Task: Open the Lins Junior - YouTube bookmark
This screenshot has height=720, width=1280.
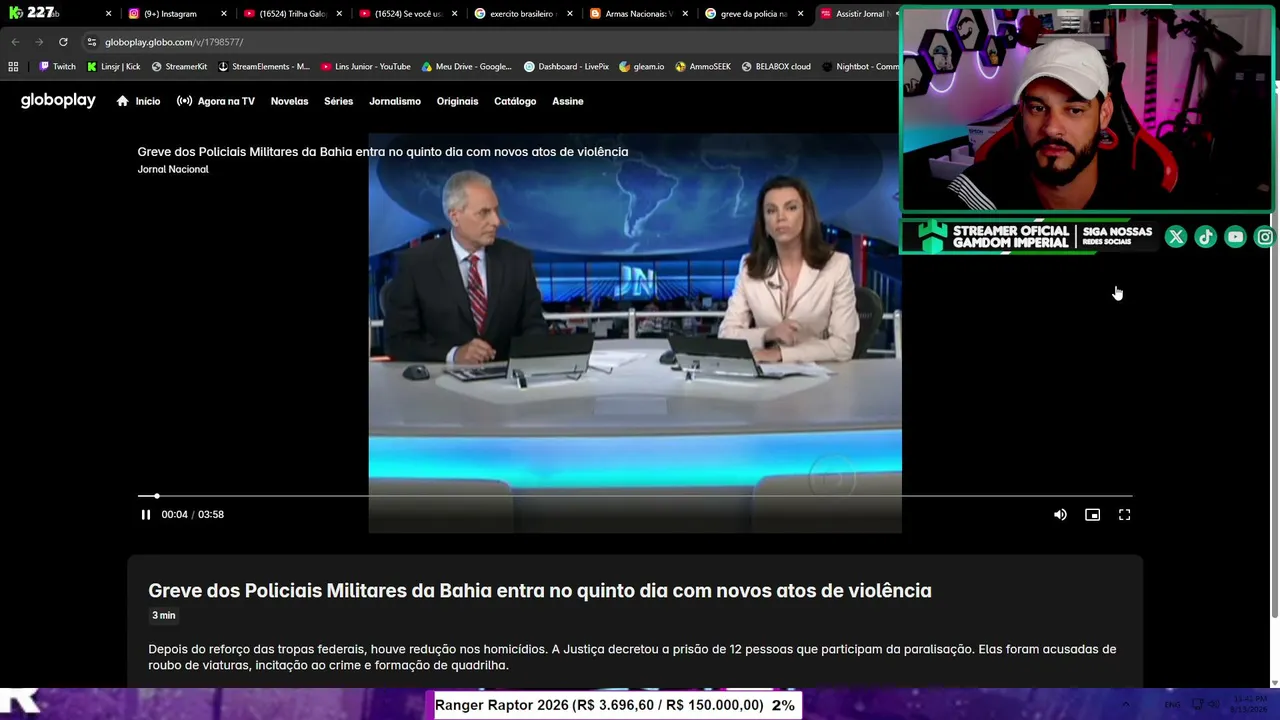Action: (366, 67)
